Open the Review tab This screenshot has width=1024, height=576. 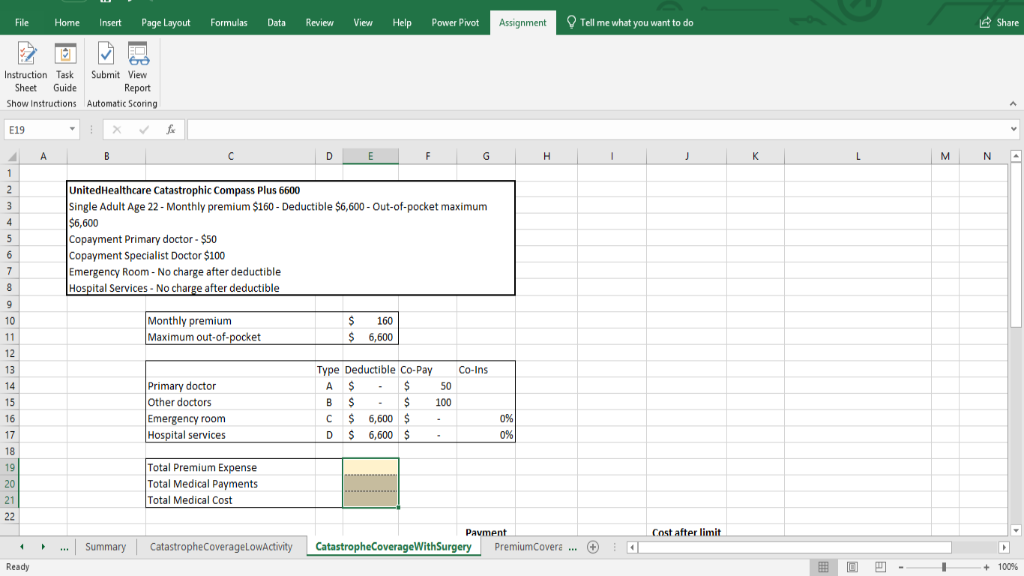pos(319,22)
